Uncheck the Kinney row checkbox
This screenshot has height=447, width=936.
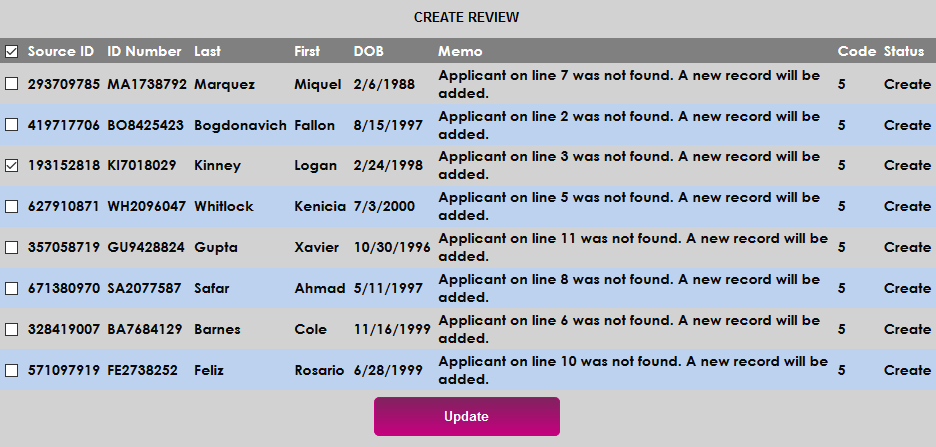pyautogui.click(x=11, y=166)
